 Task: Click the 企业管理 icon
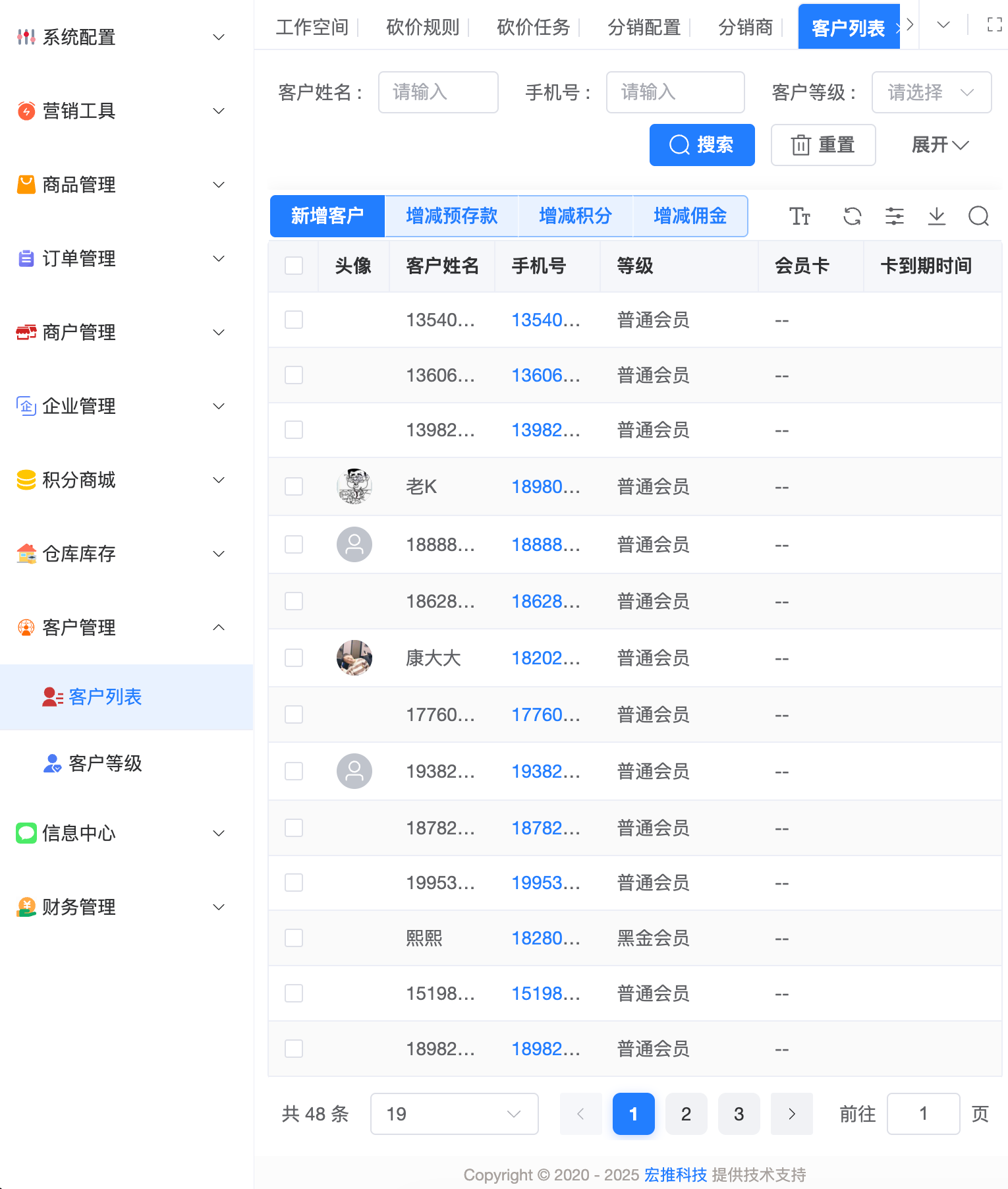[x=26, y=406]
